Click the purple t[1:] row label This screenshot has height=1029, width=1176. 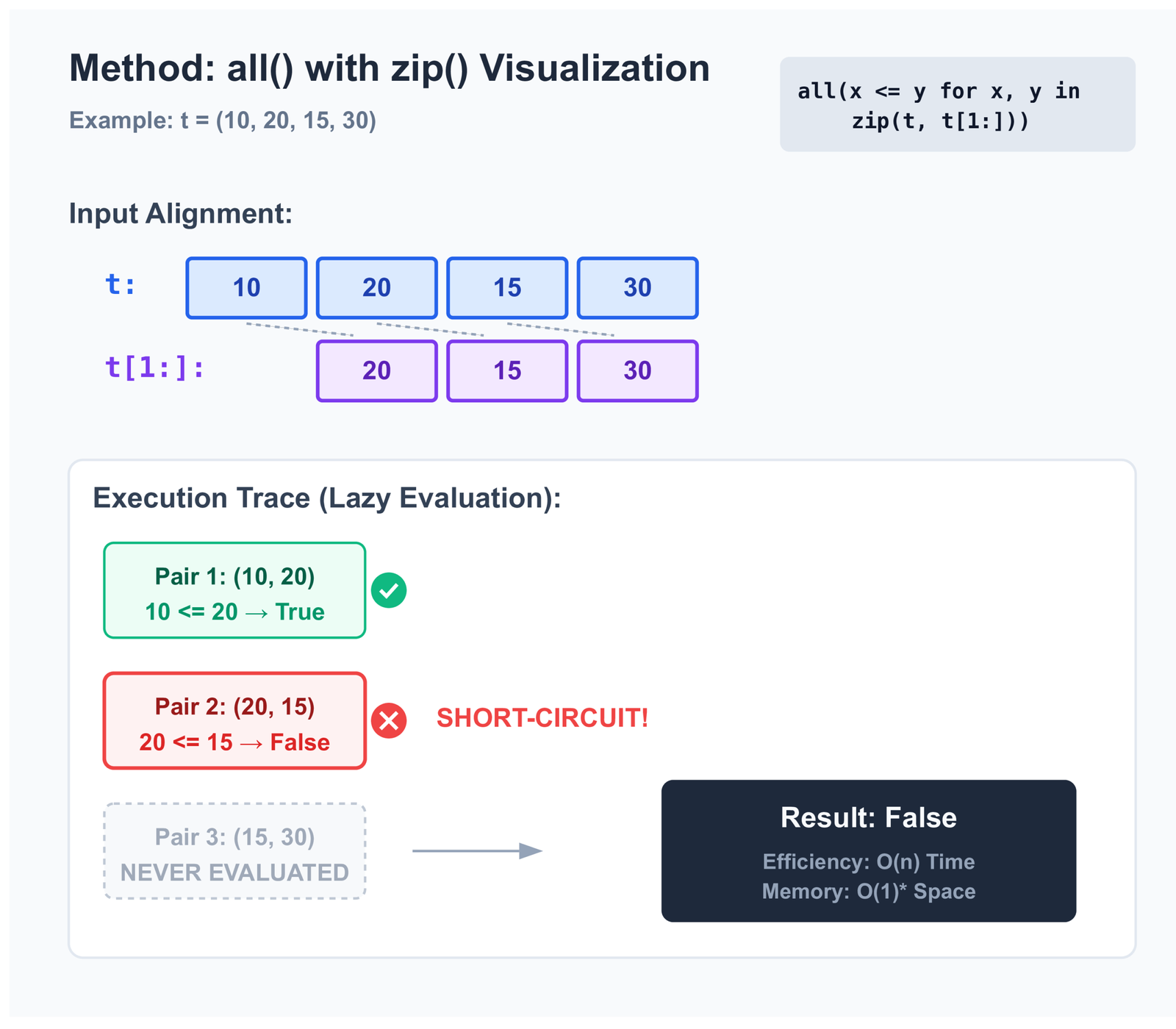tap(155, 367)
